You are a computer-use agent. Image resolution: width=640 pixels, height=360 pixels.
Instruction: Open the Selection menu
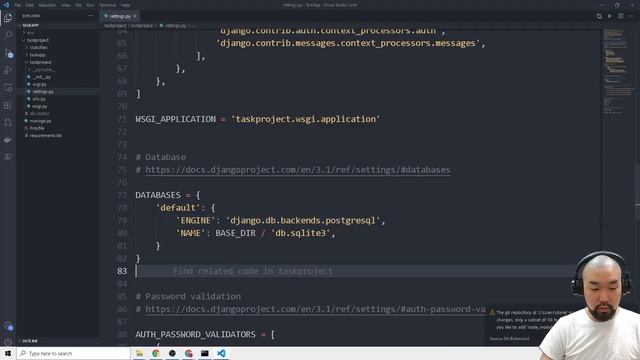(x=47, y=5)
